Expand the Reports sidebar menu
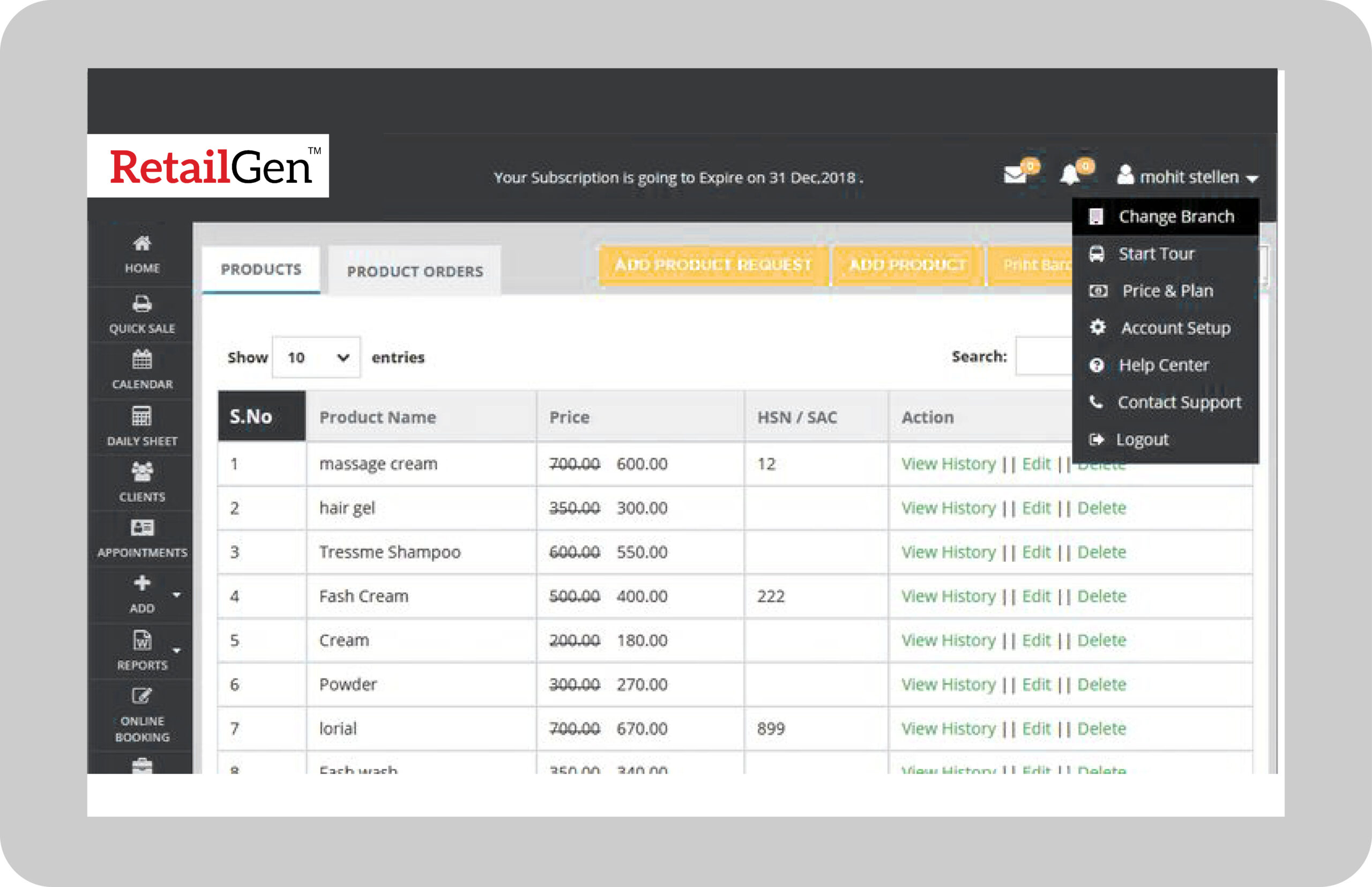The width and height of the screenshot is (1372, 887). (x=141, y=650)
